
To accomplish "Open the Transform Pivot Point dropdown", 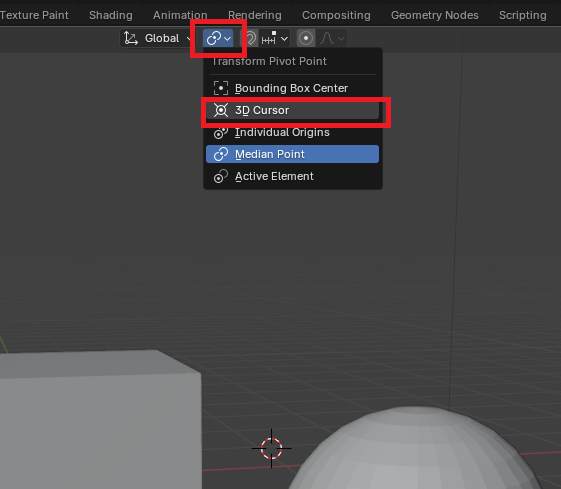I will point(218,38).
